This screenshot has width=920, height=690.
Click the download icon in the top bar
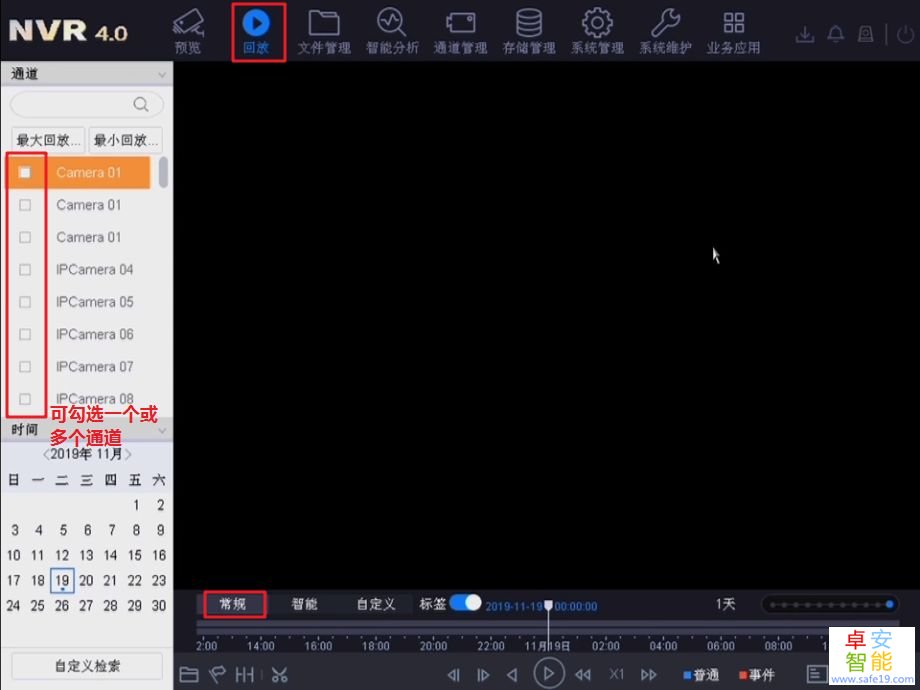coord(805,33)
